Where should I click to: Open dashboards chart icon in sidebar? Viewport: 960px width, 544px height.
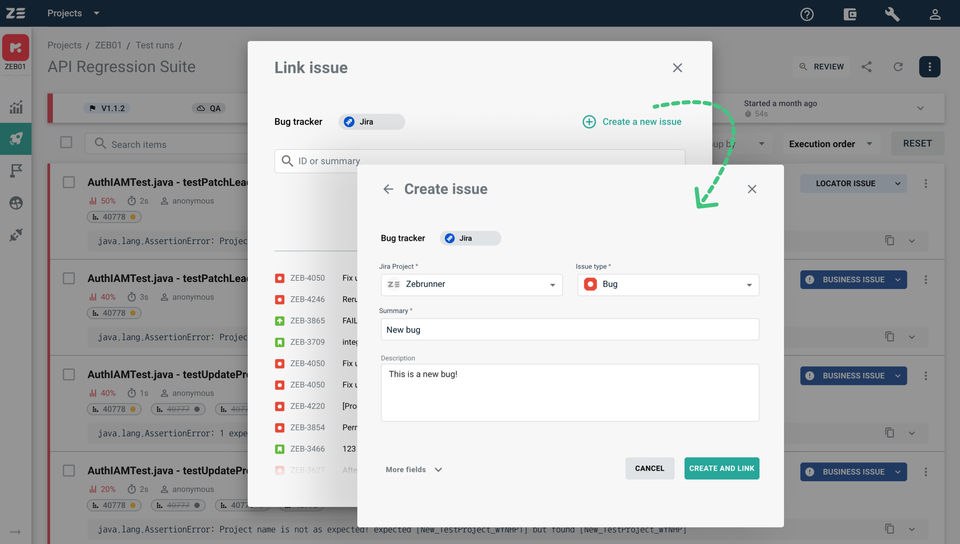(16, 107)
